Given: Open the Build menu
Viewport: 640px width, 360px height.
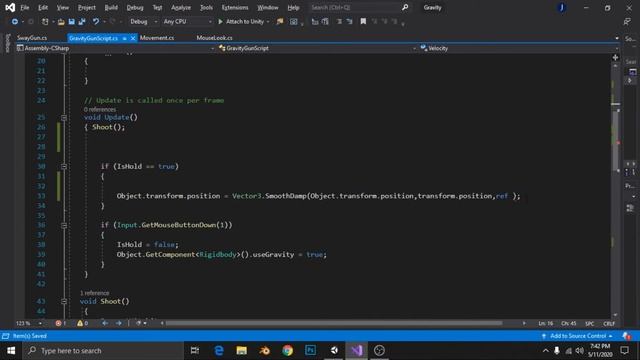Looking at the screenshot, I should 111,7.
